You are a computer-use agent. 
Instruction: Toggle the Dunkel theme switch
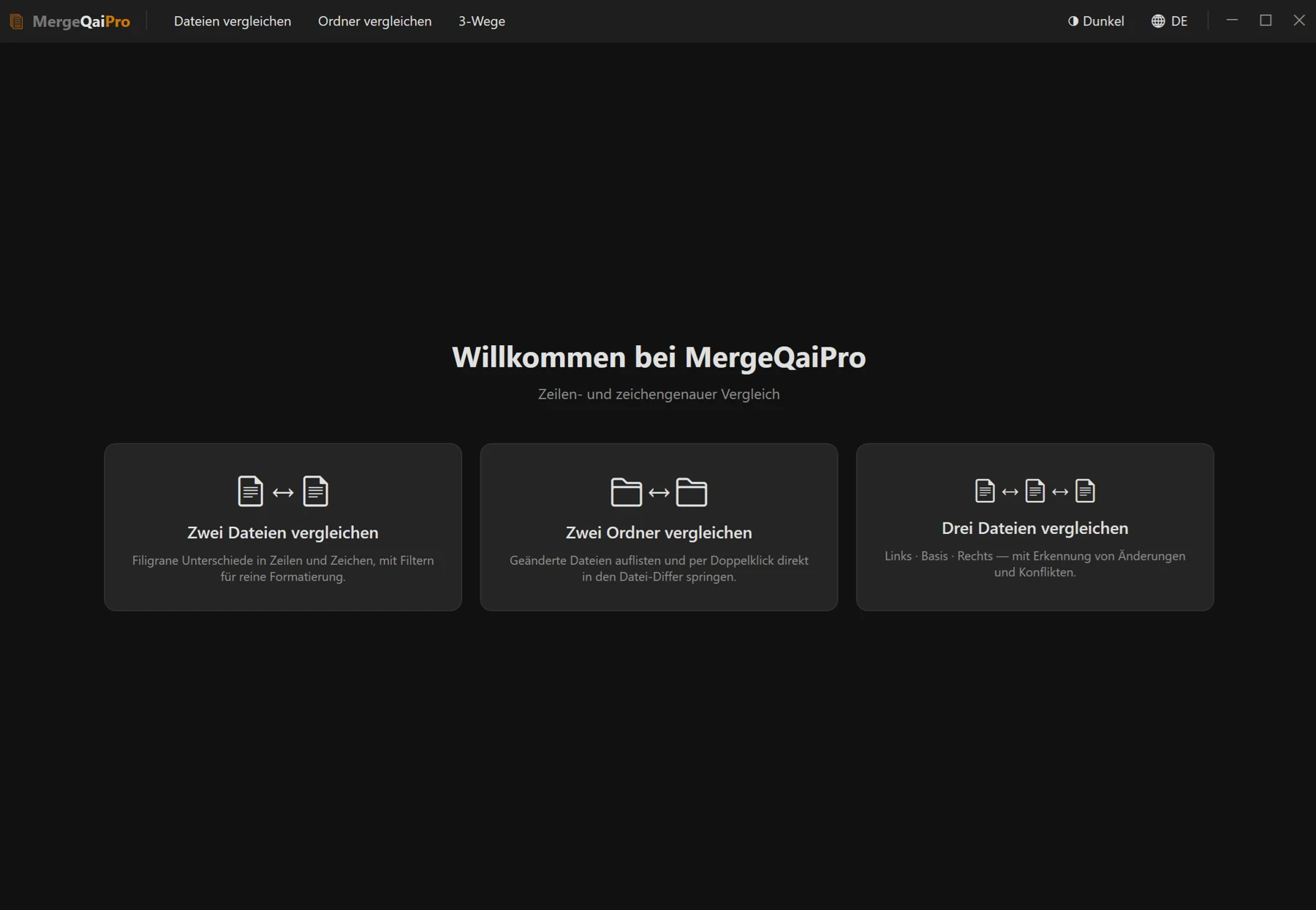(1095, 21)
